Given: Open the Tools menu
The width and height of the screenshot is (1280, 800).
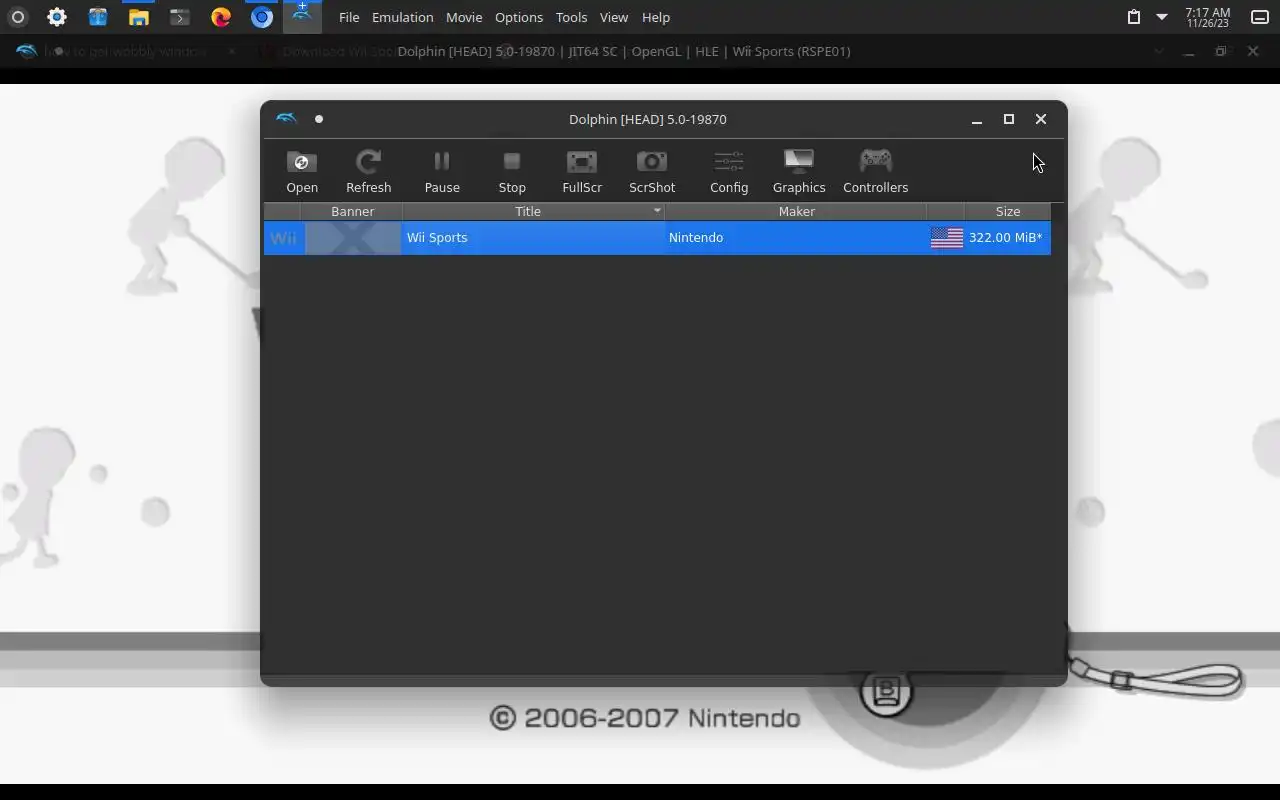Looking at the screenshot, I should click(x=571, y=17).
